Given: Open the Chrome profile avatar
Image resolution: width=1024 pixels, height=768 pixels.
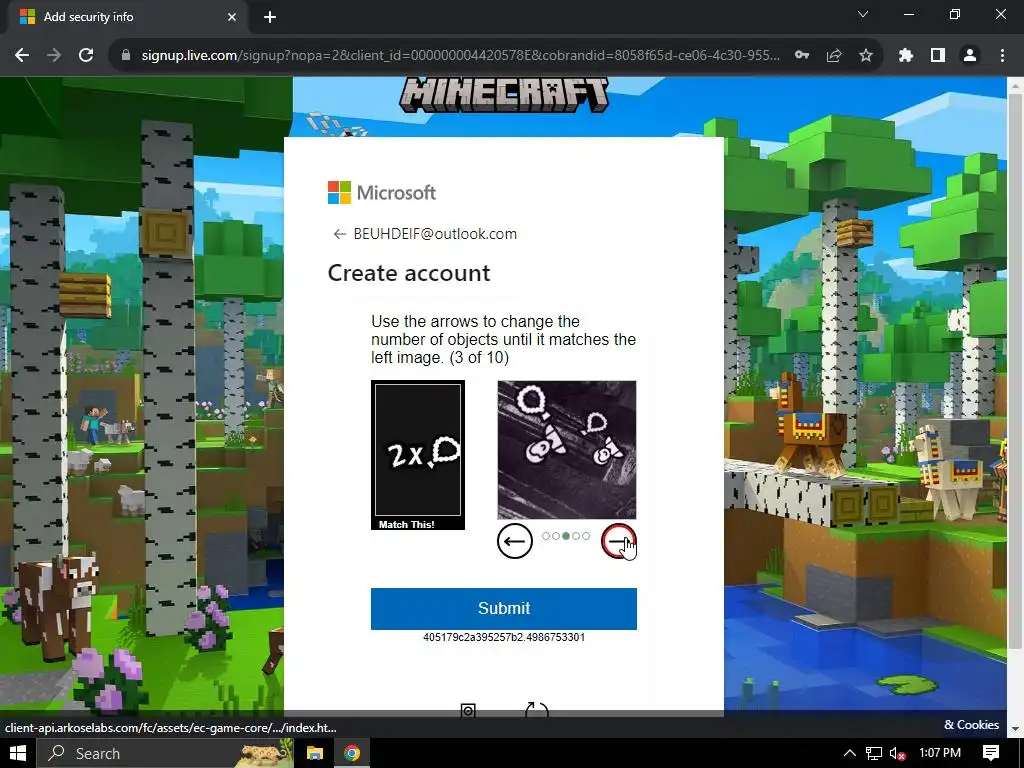Looking at the screenshot, I should pos(970,56).
